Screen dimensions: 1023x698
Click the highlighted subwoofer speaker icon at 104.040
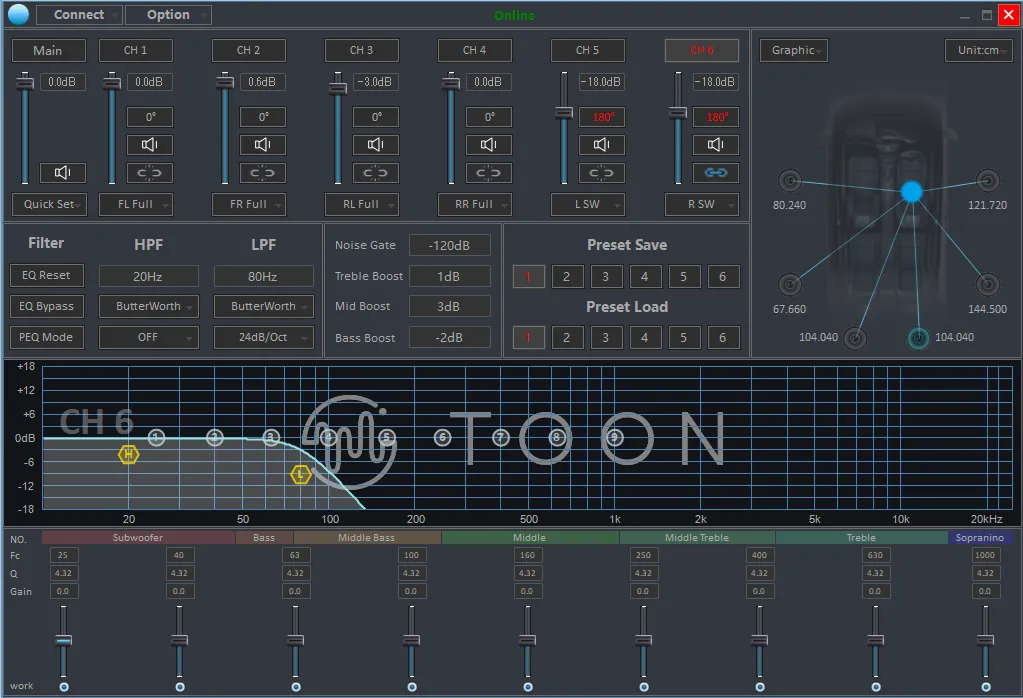pyautogui.click(x=918, y=338)
